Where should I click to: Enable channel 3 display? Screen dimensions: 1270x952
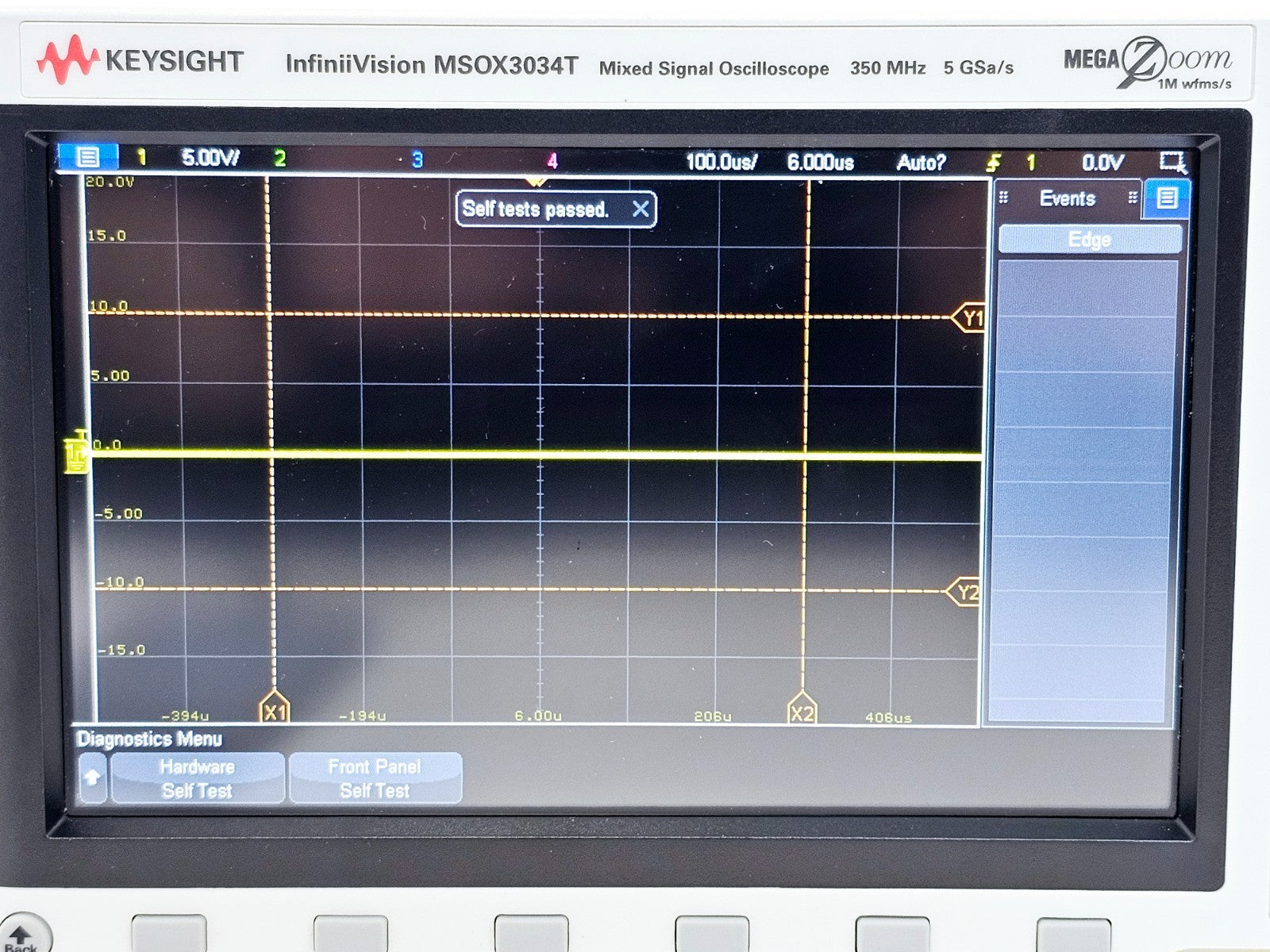(x=415, y=159)
